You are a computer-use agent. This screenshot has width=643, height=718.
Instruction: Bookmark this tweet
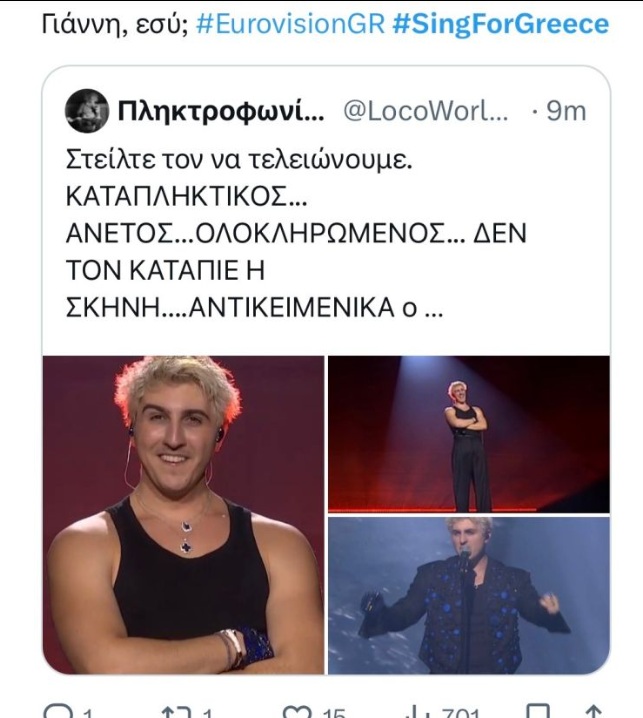tap(539, 713)
